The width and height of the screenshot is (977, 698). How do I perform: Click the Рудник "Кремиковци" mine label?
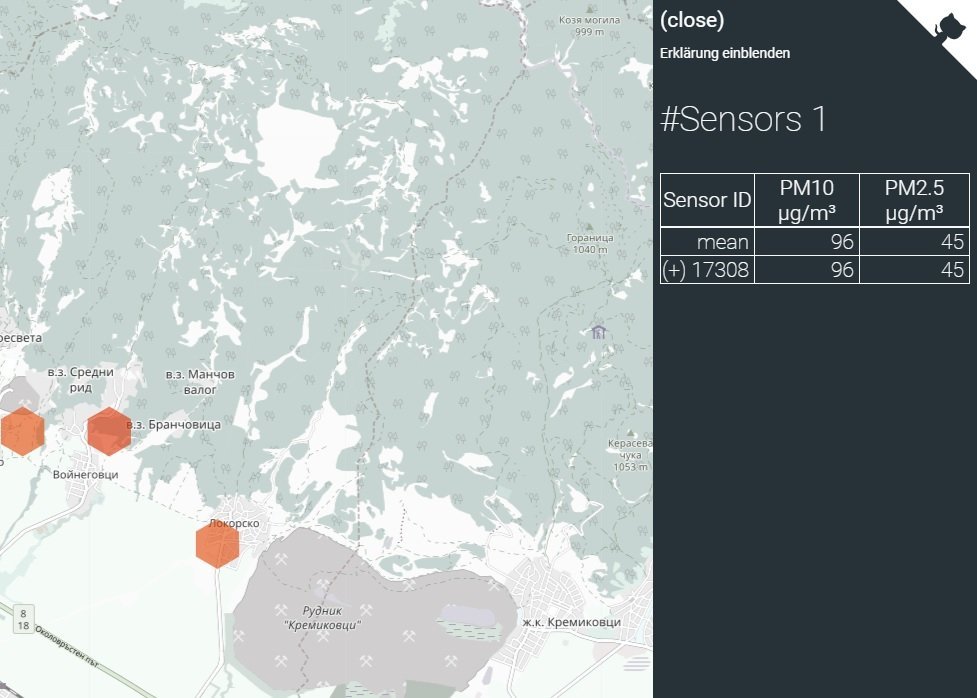(x=322, y=618)
